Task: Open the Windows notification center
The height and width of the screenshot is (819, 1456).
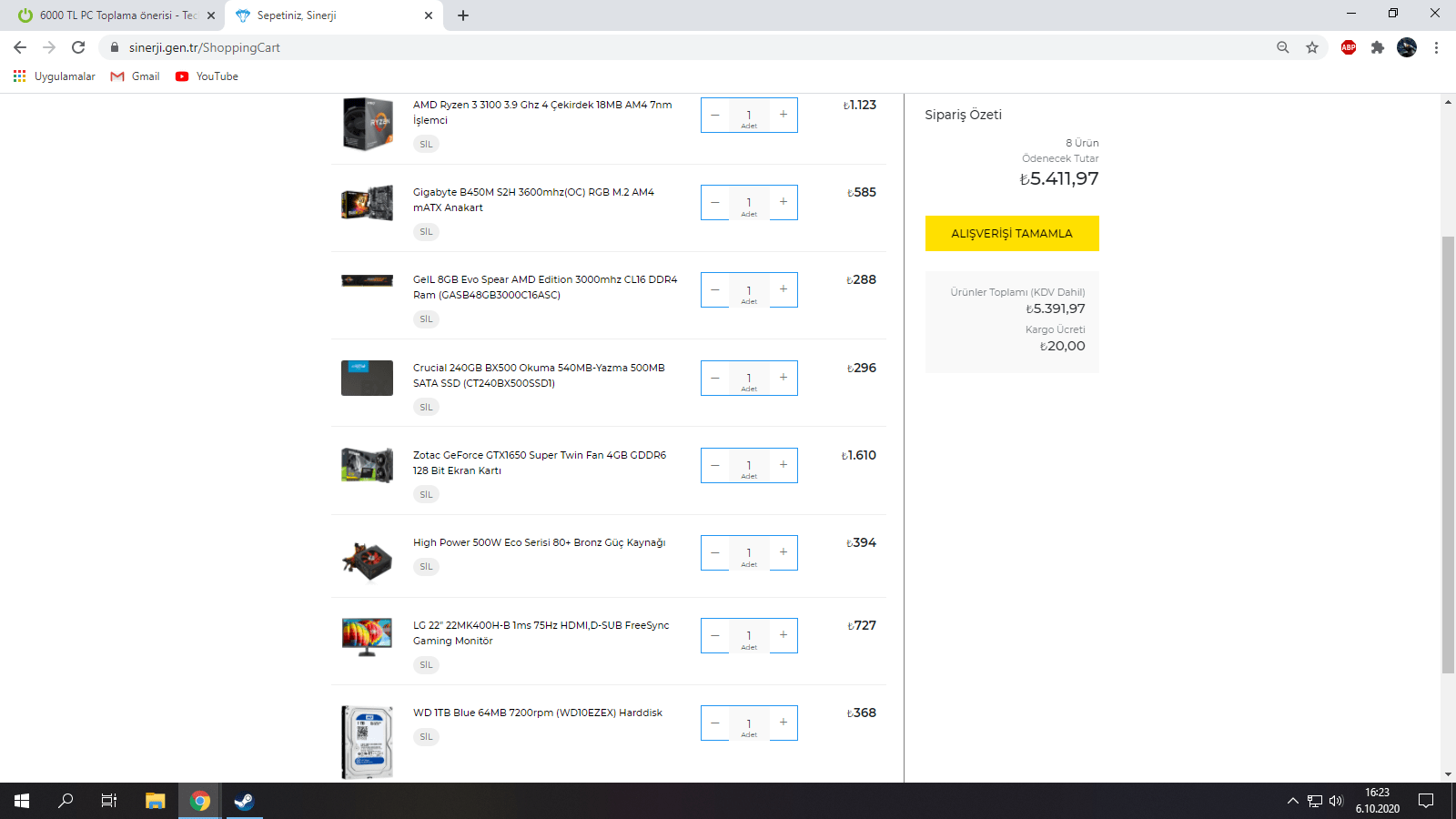Action: (x=1426, y=801)
